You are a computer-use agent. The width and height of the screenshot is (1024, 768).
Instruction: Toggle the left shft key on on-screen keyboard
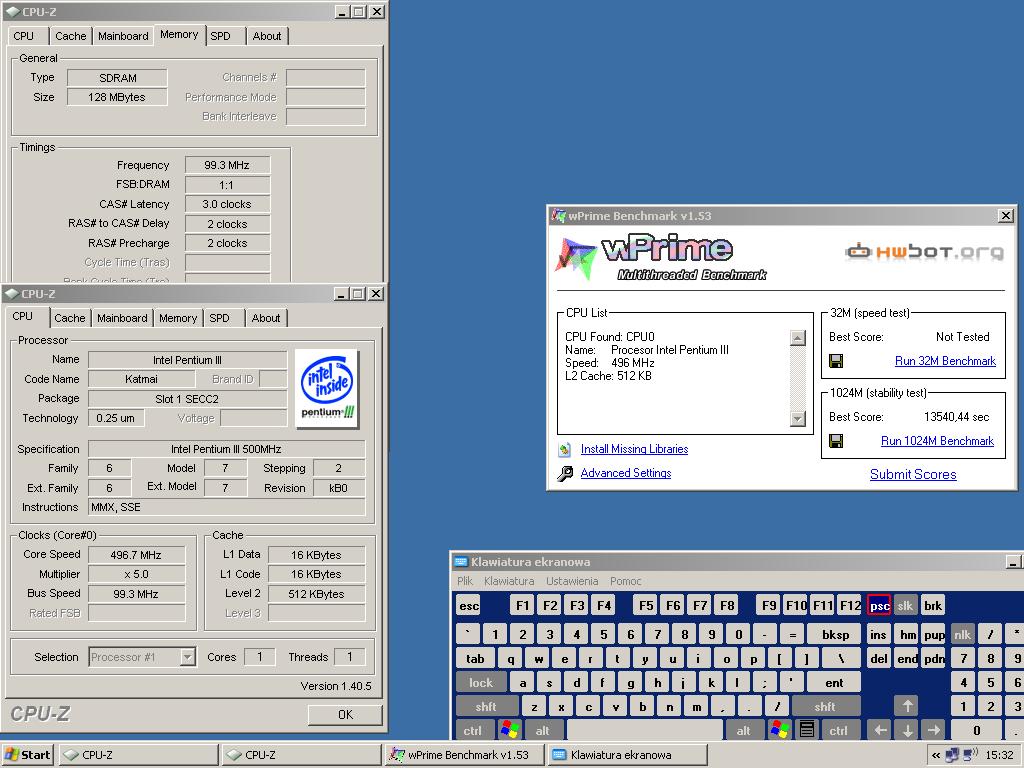487,706
